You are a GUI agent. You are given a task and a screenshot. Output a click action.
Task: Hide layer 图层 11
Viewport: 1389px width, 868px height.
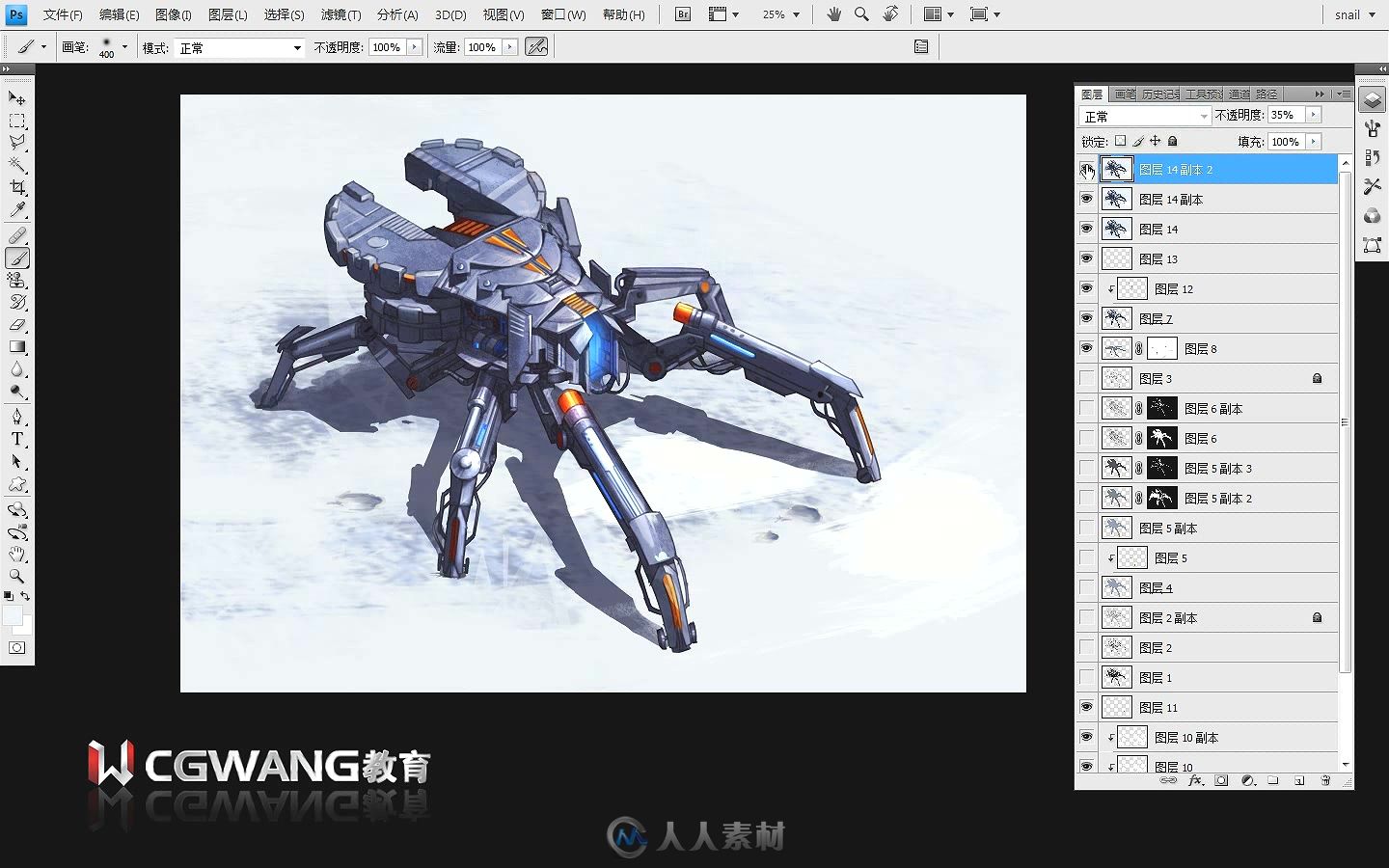[x=1086, y=707]
